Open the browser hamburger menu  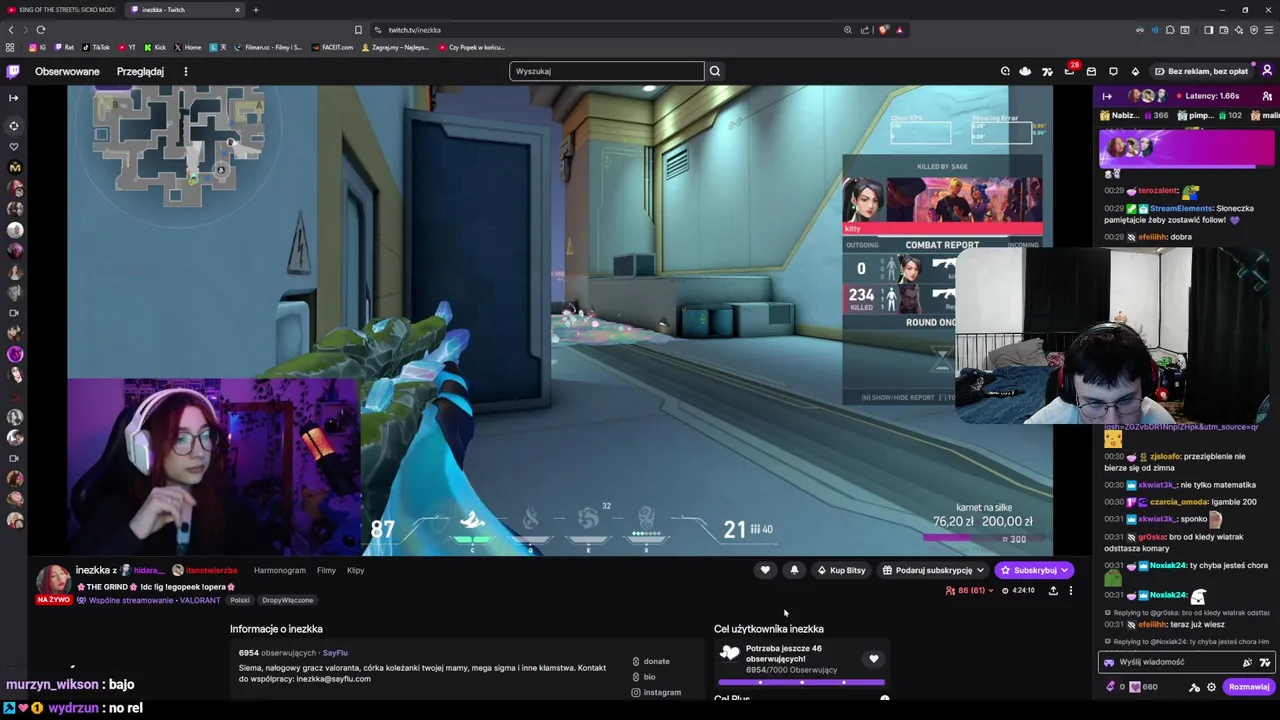point(1267,30)
